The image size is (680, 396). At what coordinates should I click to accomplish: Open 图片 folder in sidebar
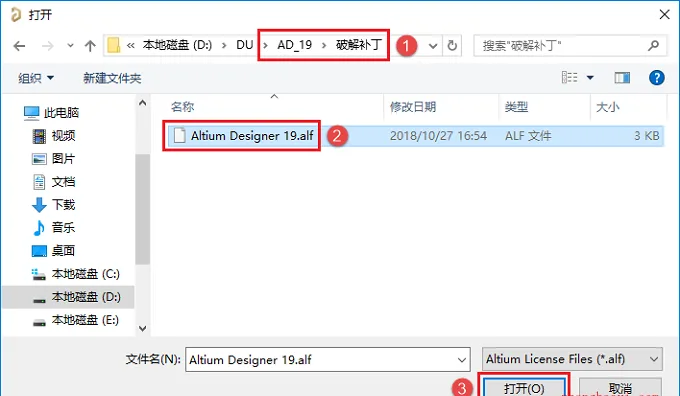(x=63, y=159)
